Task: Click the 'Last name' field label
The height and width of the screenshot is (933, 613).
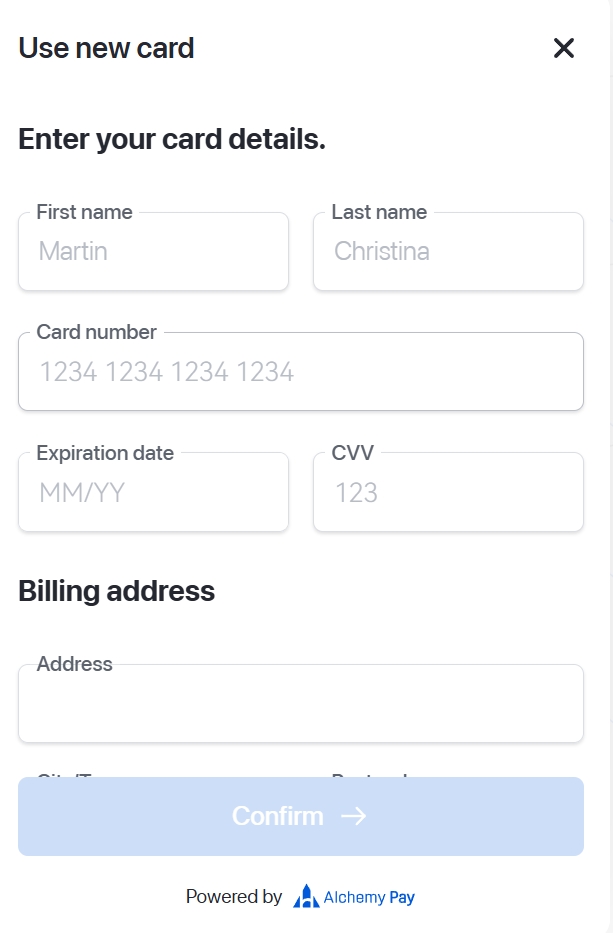Action: pos(379,212)
